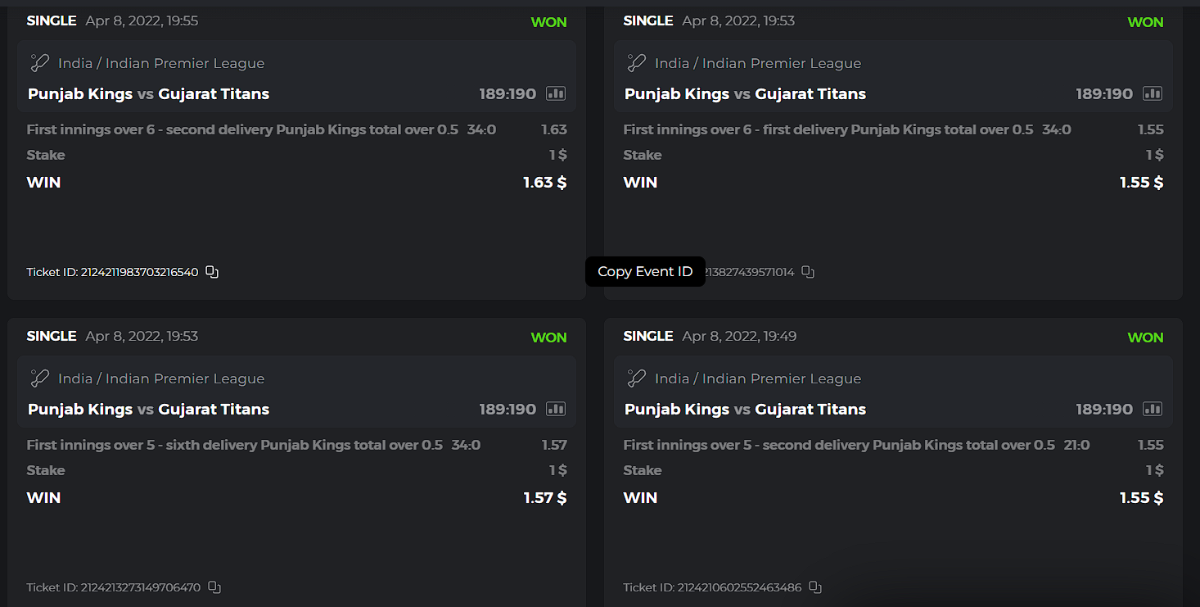The height and width of the screenshot is (607, 1200).
Task: Copy ticket ID ending 571014
Action: (808, 272)
